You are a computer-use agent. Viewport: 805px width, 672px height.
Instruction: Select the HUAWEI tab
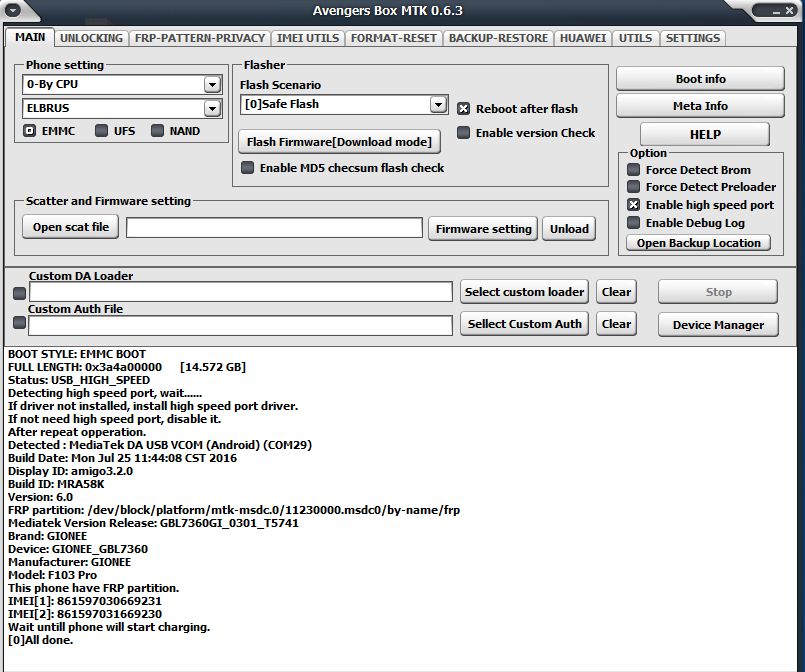(583, 38)
